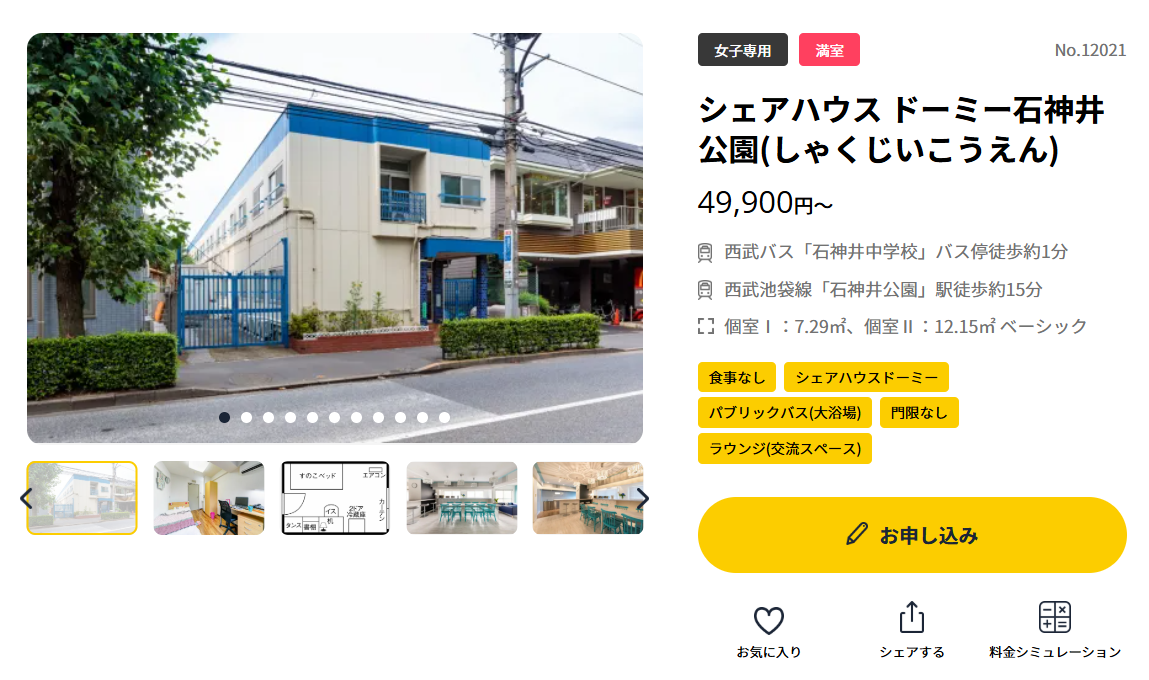
Task: Click the share upload icon
Action: click(912, 617)
